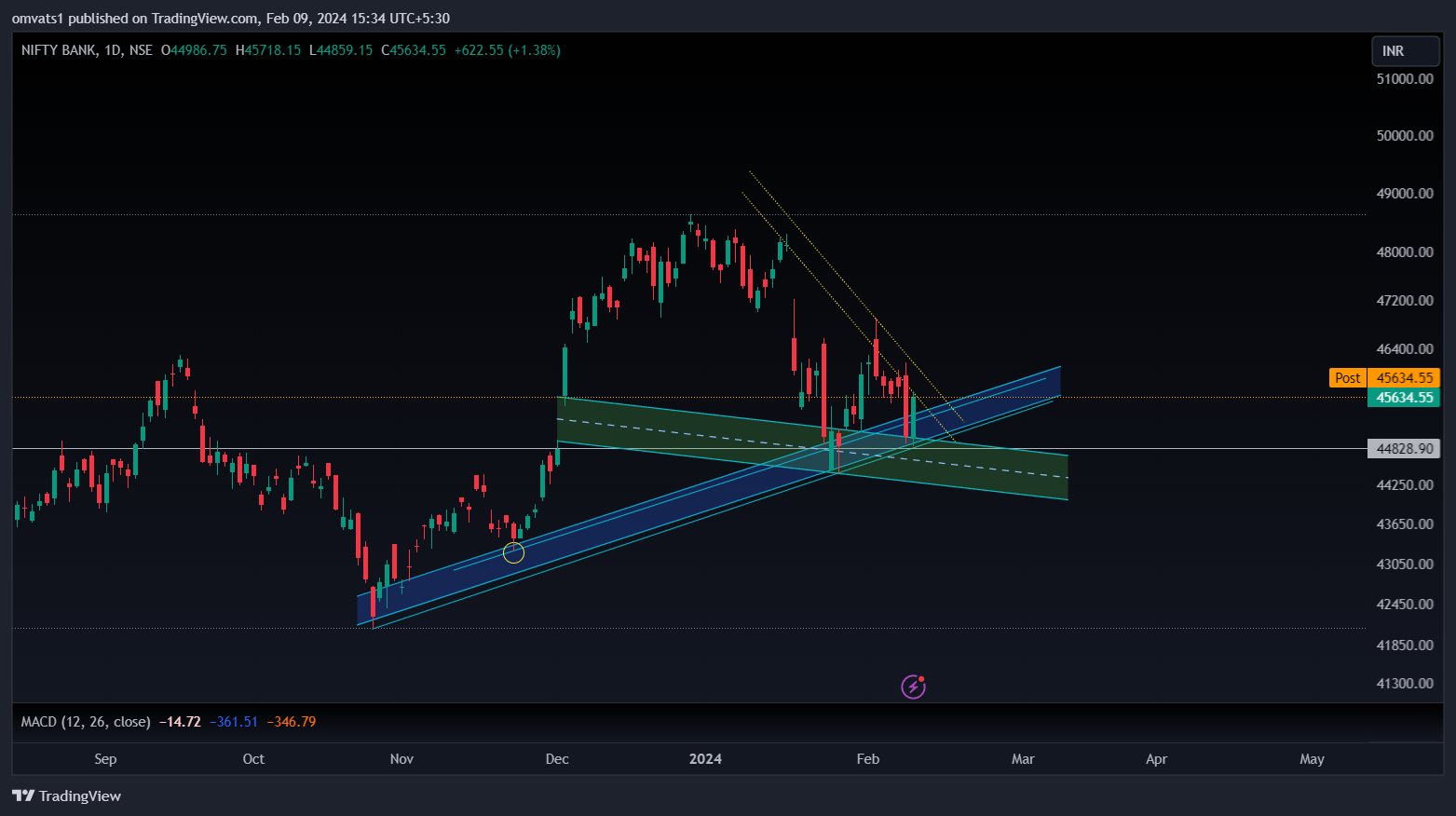Open the INR currency selector
Screen dimensions: 1456x816
tap(1406, 51)
